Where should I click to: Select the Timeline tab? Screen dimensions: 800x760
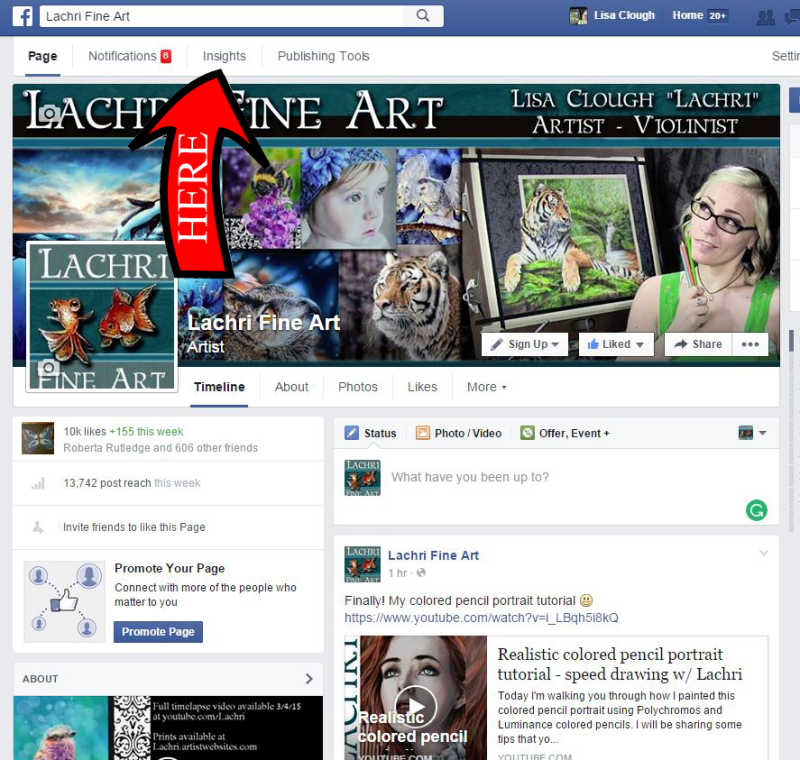[x=219, y=387]
